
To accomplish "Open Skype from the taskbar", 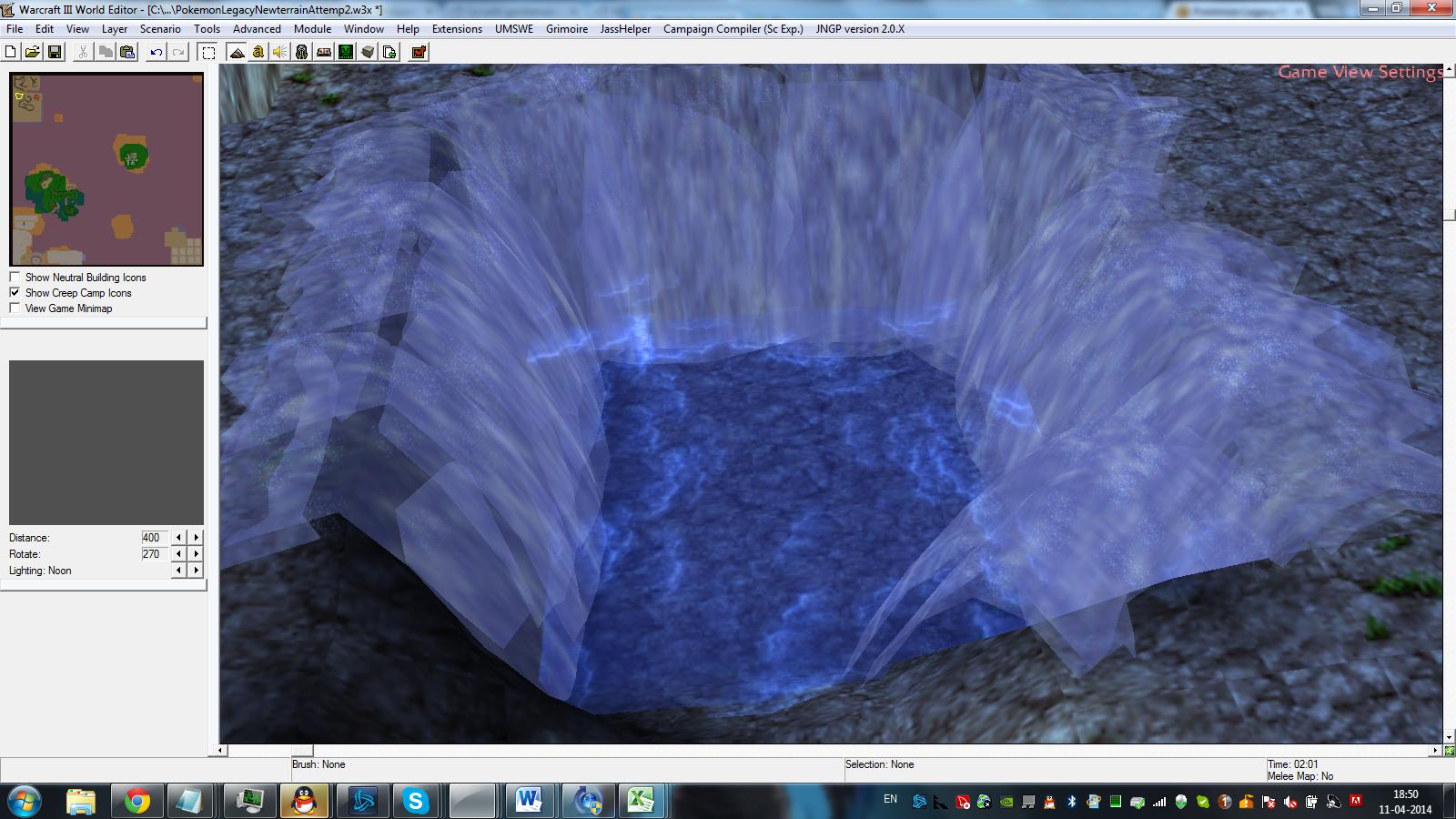I will coord(416,801).
